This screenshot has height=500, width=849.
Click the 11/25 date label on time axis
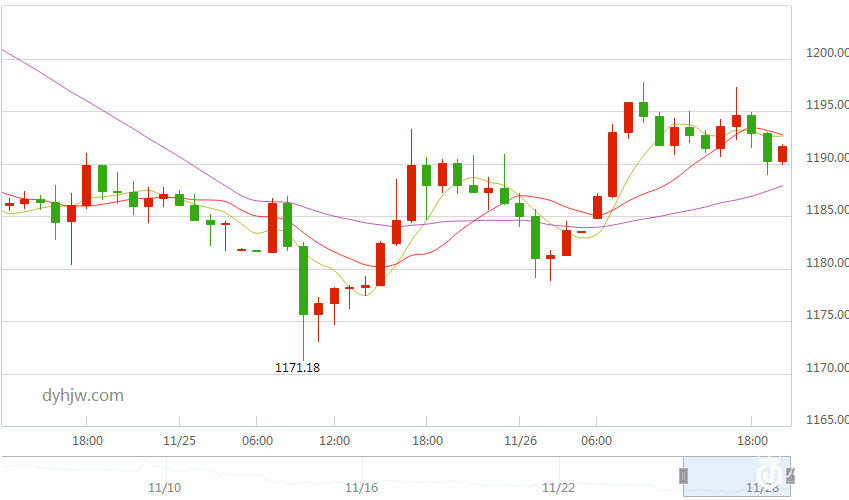pos(180,440)
